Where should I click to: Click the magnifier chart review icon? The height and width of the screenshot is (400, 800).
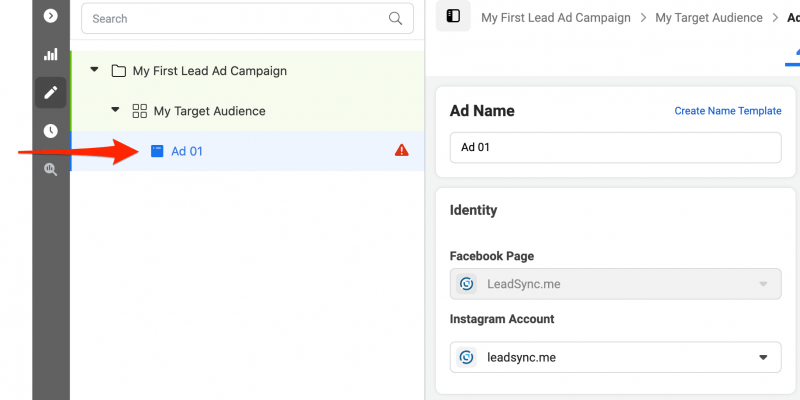51,169
